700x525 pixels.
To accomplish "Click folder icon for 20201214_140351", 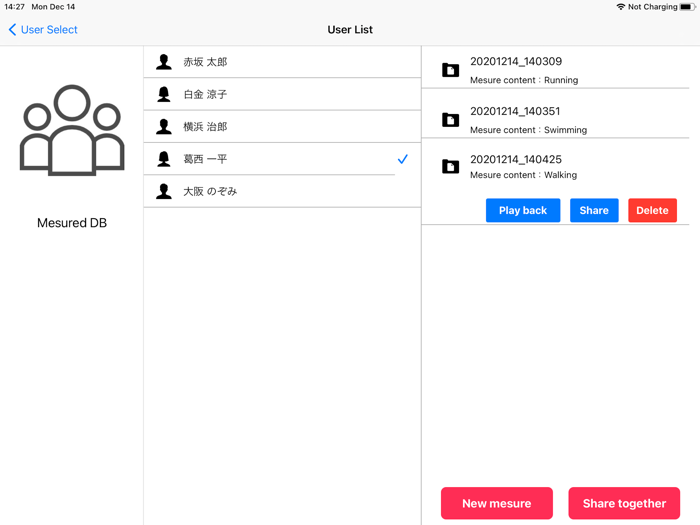I will [450, 120].
